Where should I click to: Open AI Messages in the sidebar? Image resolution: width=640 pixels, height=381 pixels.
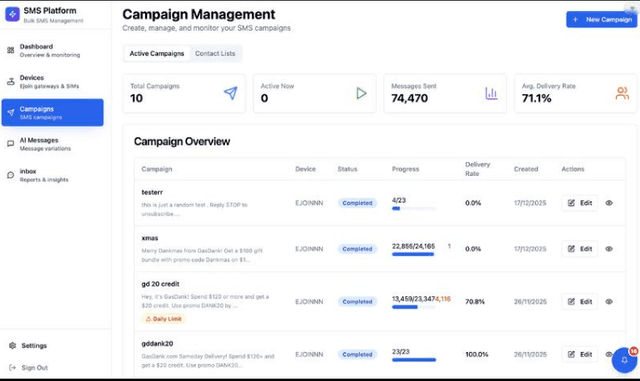pos(52,144)
